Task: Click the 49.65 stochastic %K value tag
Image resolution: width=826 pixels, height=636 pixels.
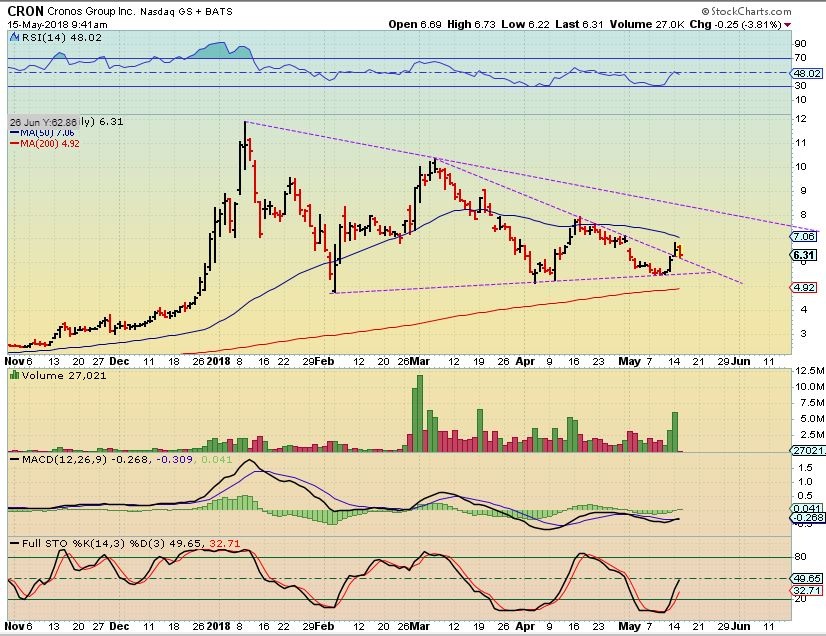Action: [x=805, y=578]
